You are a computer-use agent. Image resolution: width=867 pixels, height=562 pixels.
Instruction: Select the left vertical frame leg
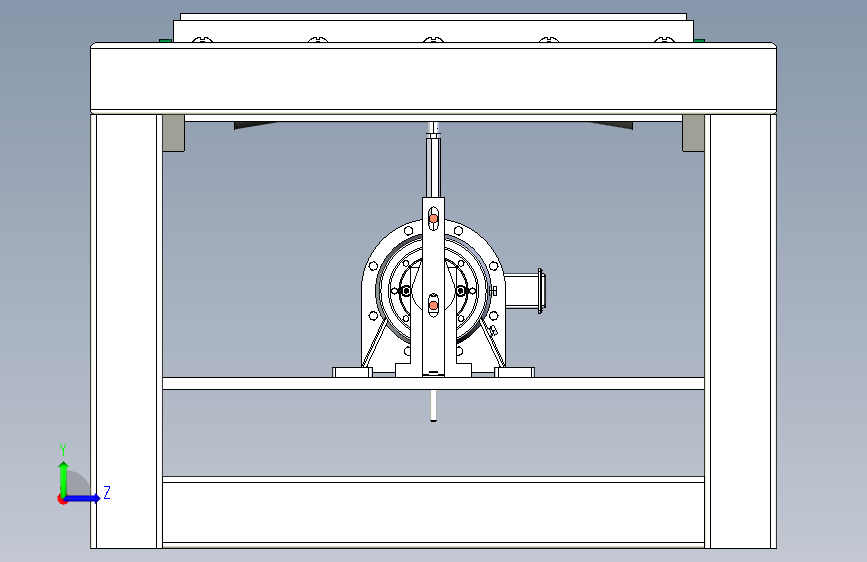(127, 331)
